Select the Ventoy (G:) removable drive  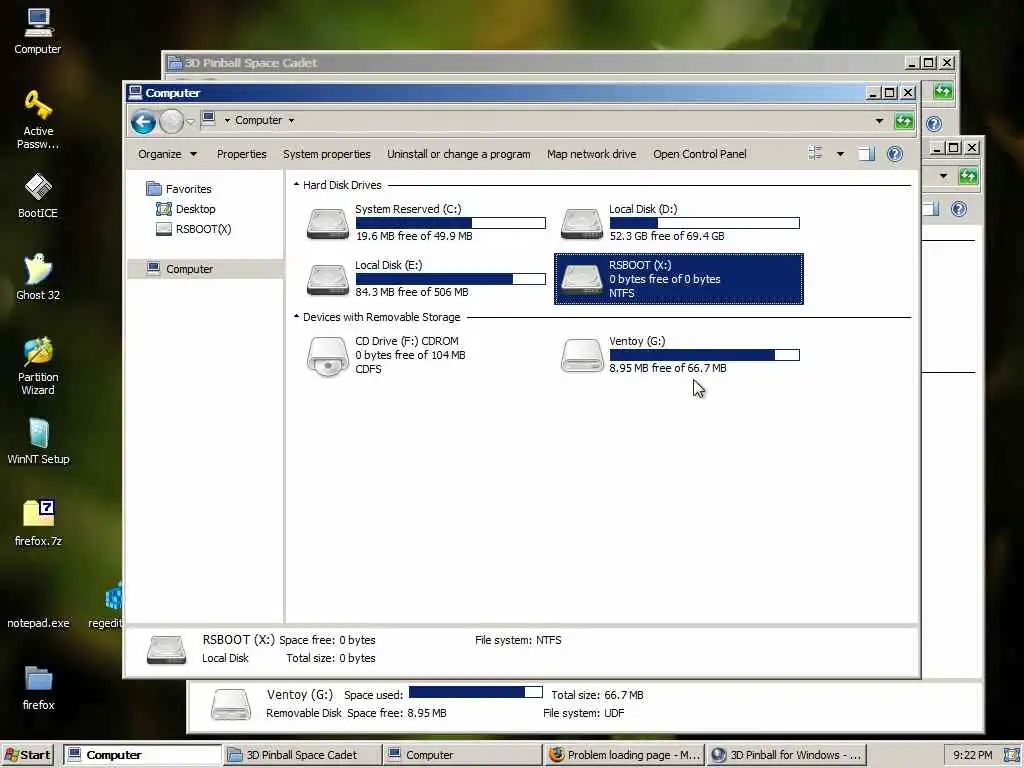coord(679,355)
